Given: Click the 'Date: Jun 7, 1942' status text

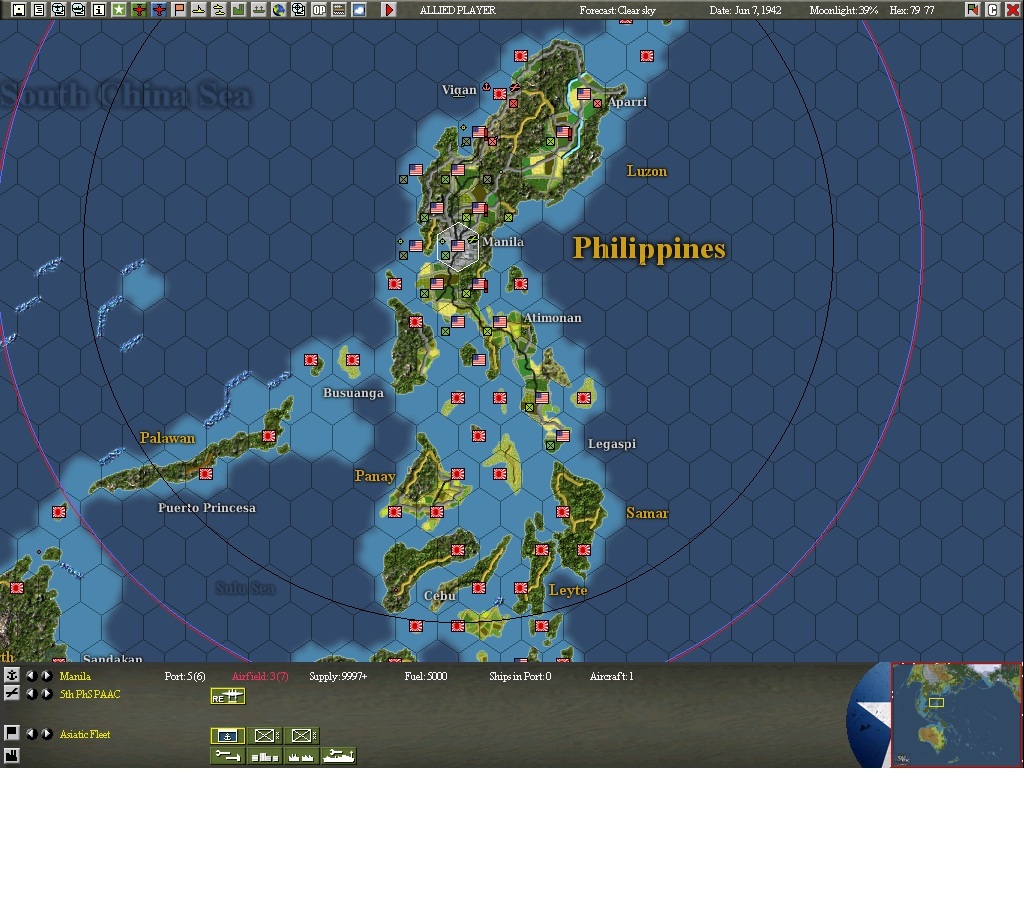Looking at the screenshot, I should tap(745, 10).
